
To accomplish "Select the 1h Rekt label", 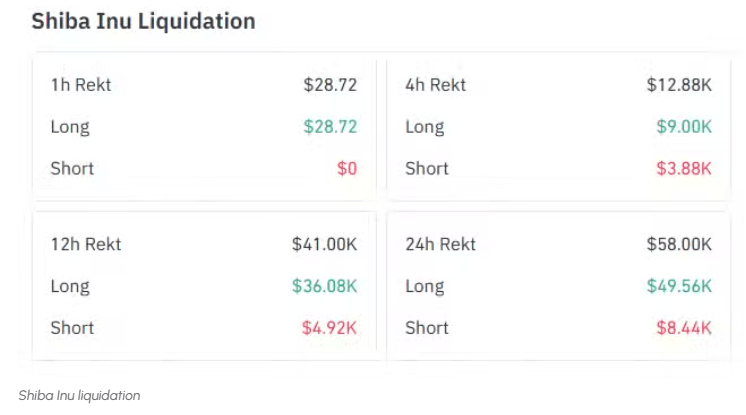I will coord(81,85).
